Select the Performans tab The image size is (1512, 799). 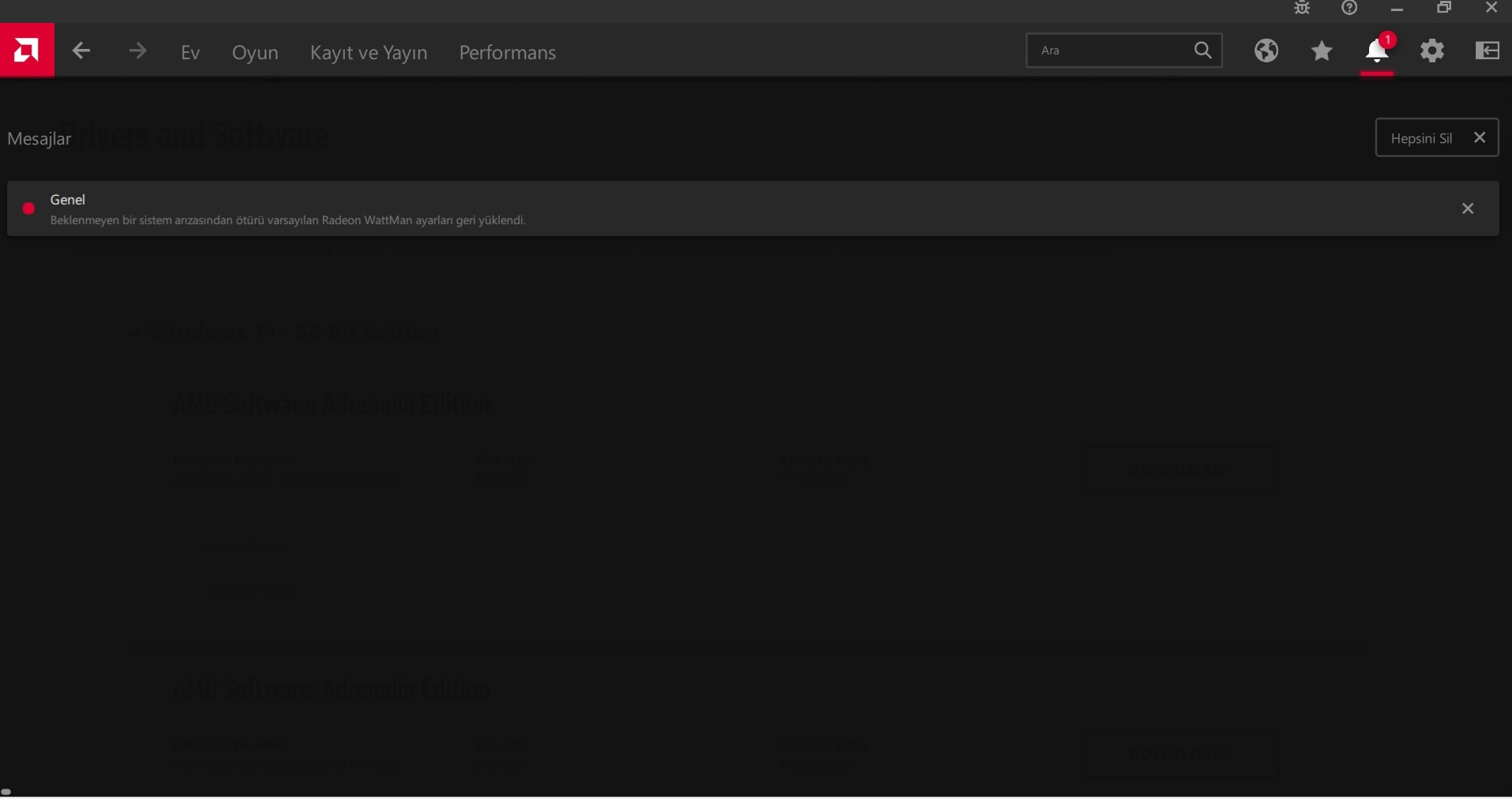tap(508, 53)
